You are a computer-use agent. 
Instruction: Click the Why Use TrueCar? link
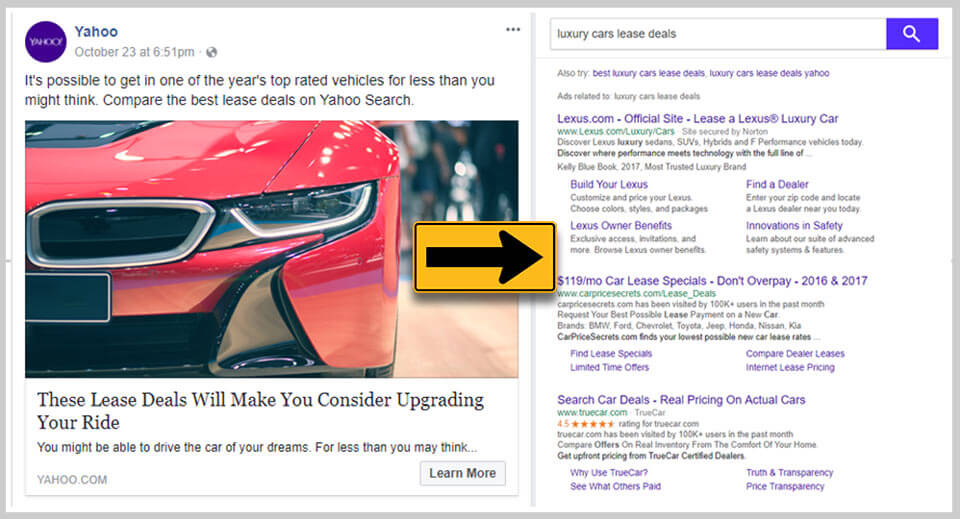click(x=608, y=473)
